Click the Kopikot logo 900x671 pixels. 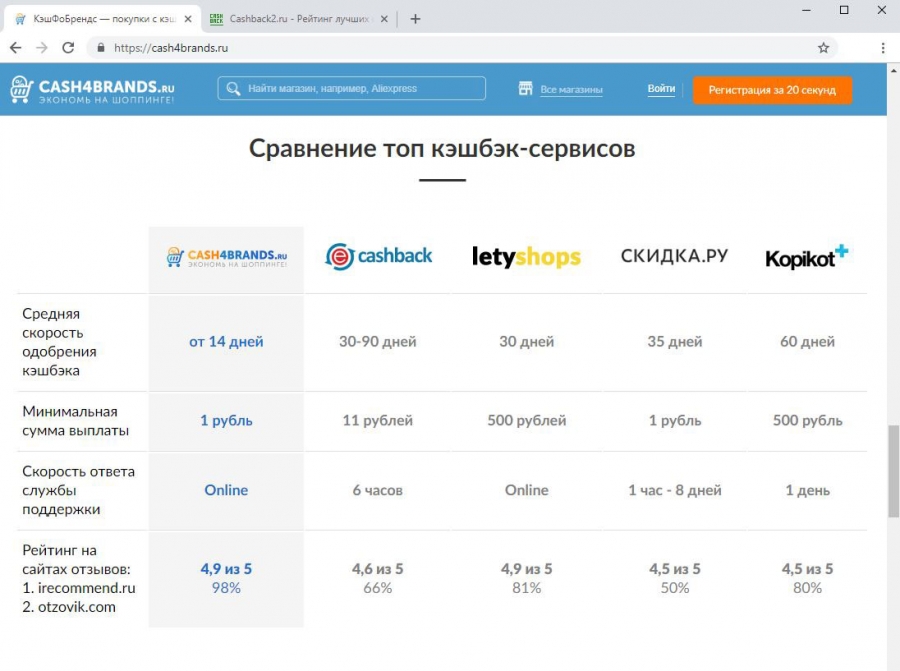[806, 257]
